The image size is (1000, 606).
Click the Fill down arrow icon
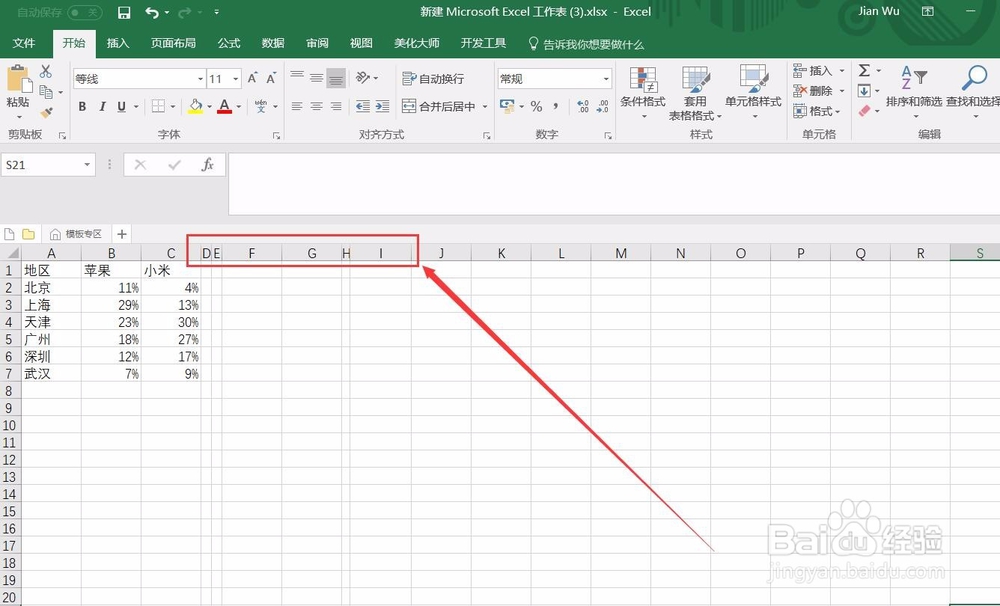[864, 91]
